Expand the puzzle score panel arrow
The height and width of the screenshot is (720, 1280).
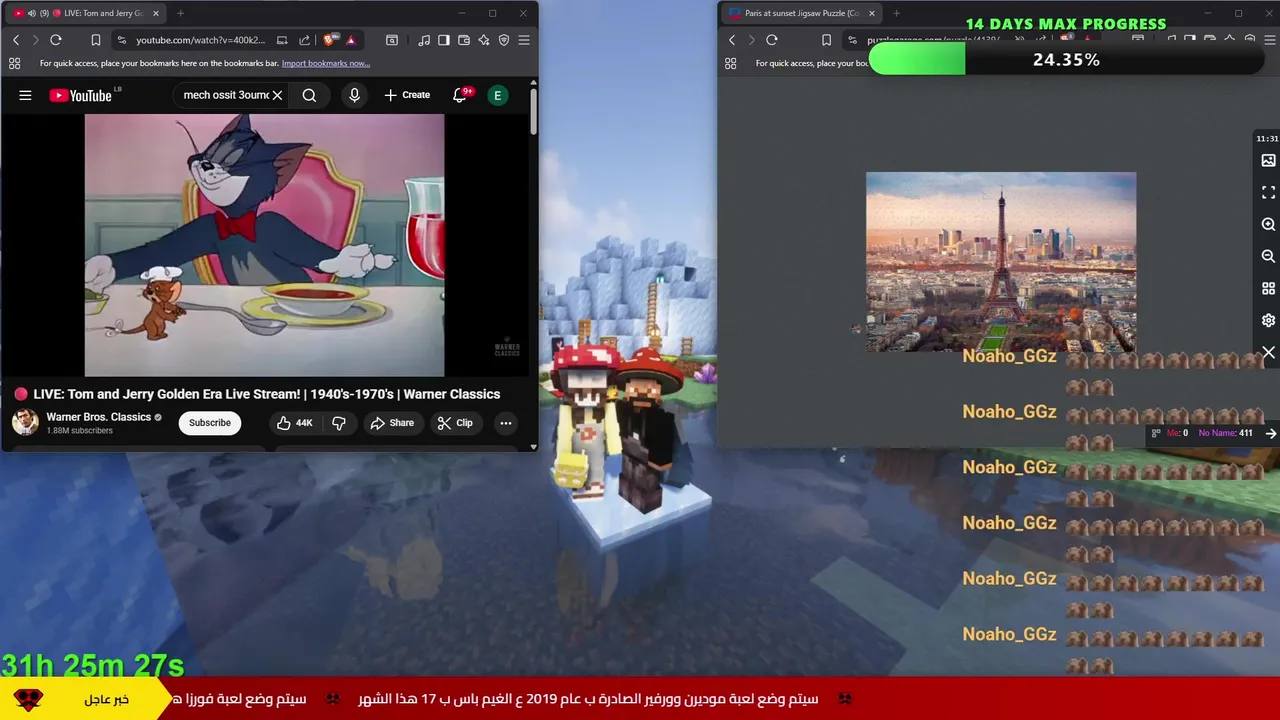pyautogui.click(x=1270, y=433)
